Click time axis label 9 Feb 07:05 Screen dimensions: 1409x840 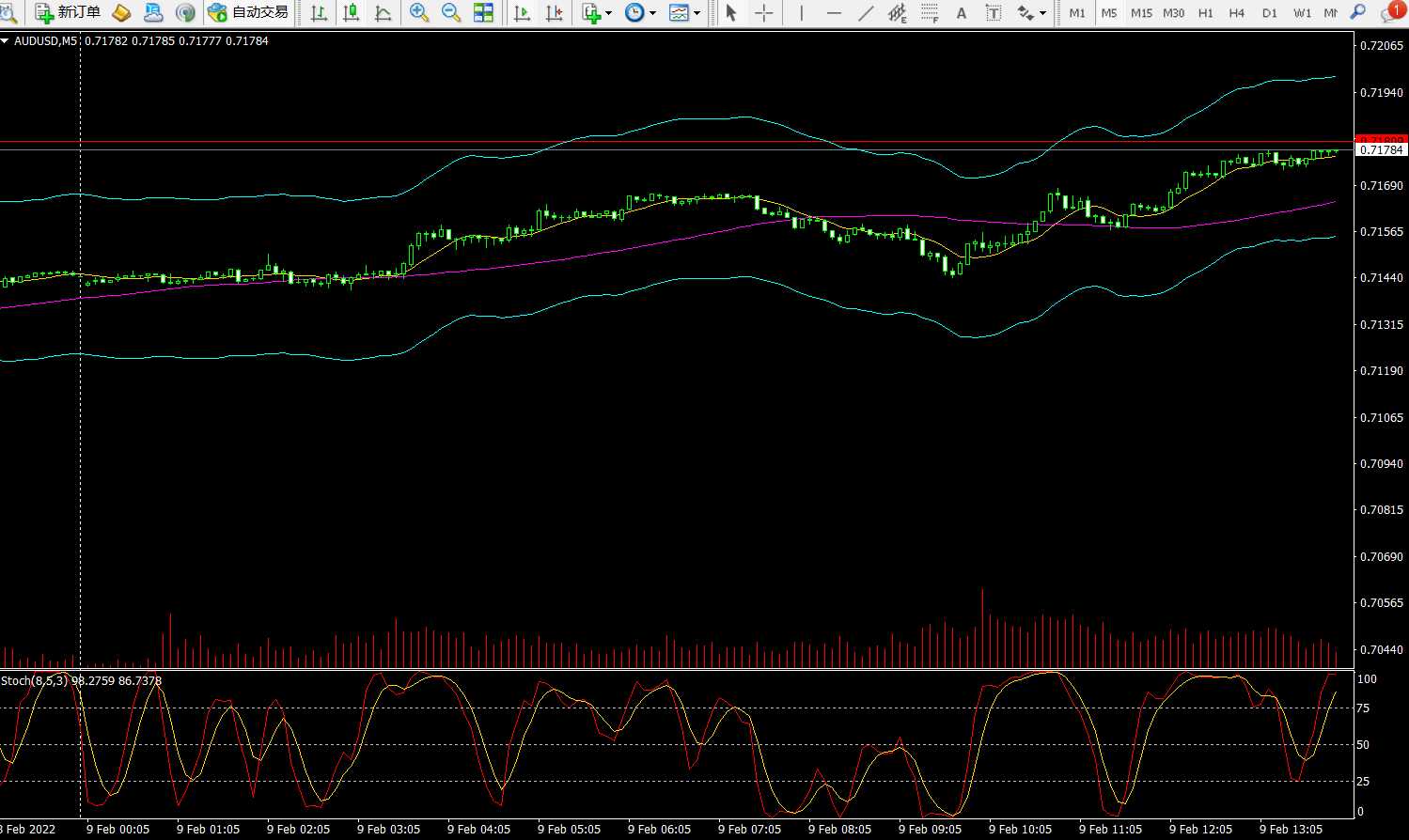pyautogui.click(x=749, y=829)
